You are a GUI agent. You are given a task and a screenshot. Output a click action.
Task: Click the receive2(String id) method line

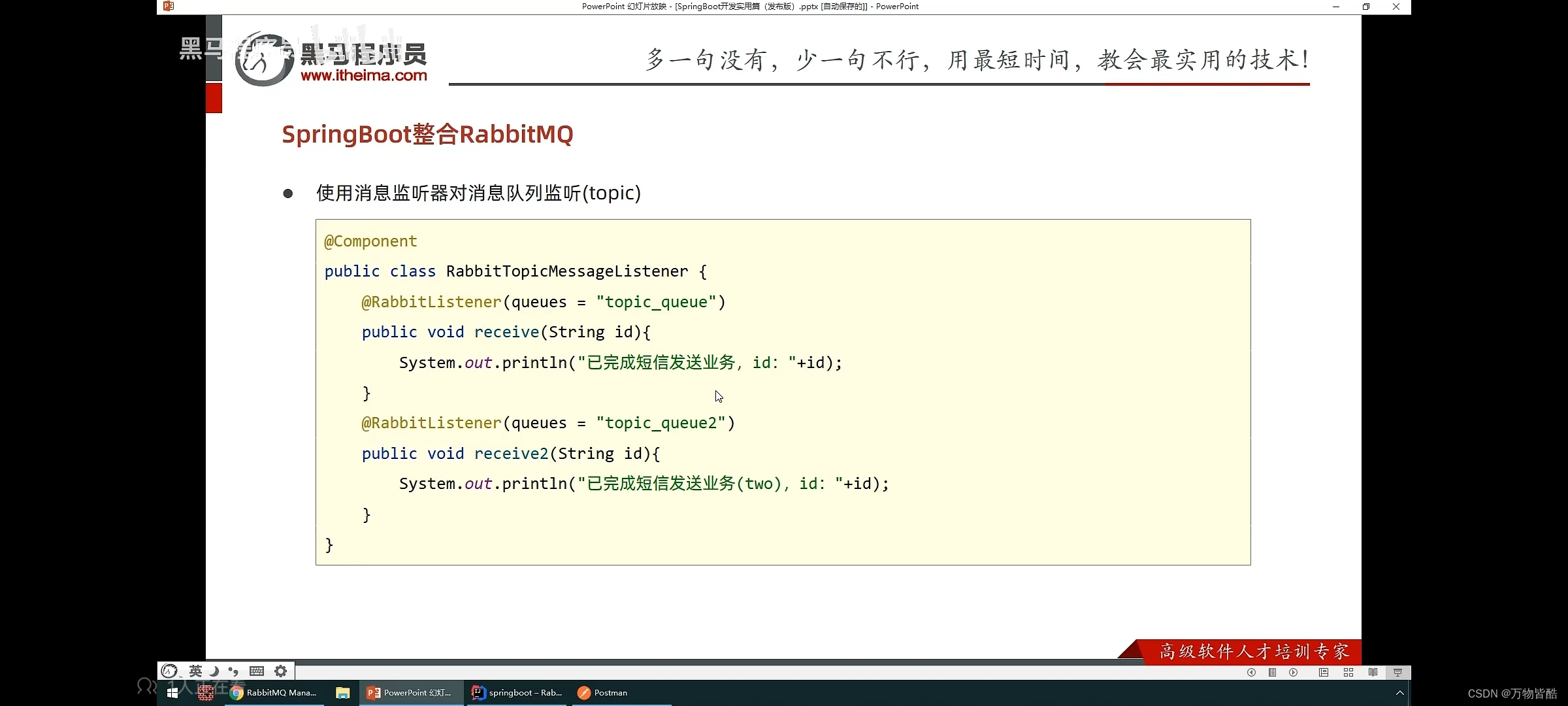tap(511, 454)
